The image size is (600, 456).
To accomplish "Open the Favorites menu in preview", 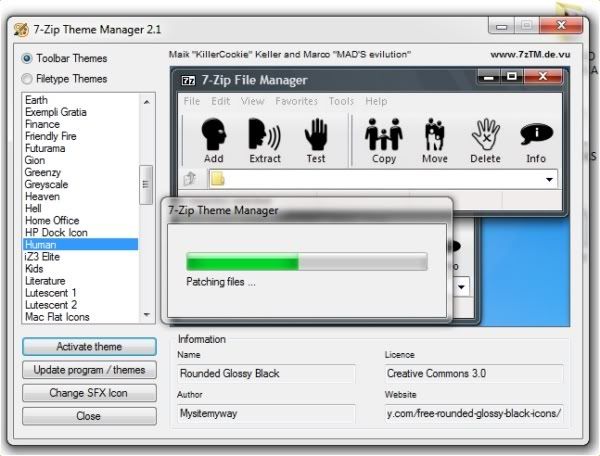I will pyautogui.click(x=297, y=101).
